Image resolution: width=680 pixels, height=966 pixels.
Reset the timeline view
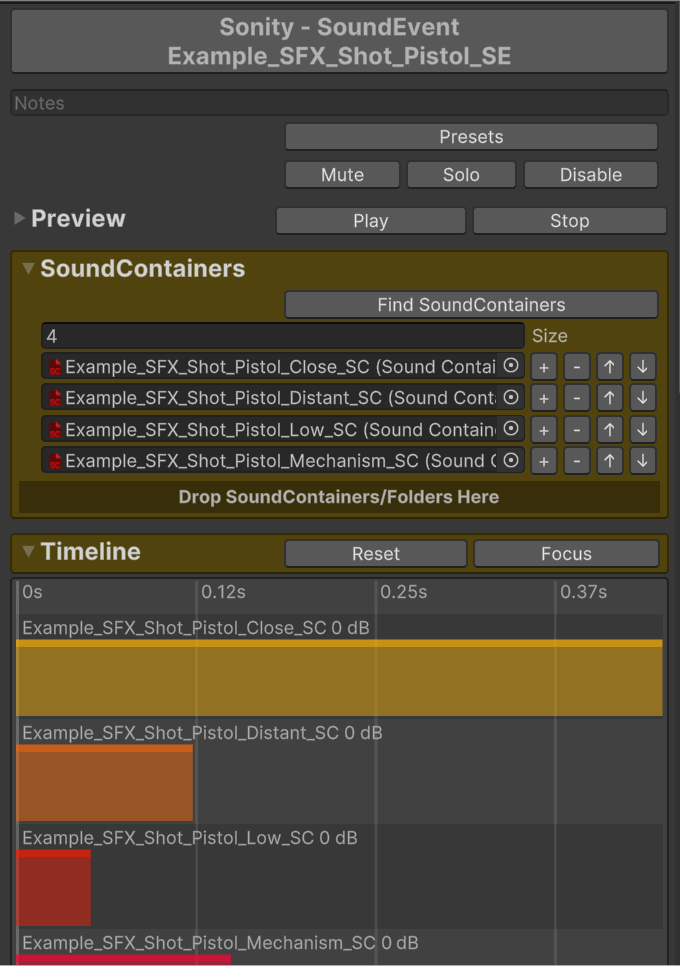click(x=375, y=554)
